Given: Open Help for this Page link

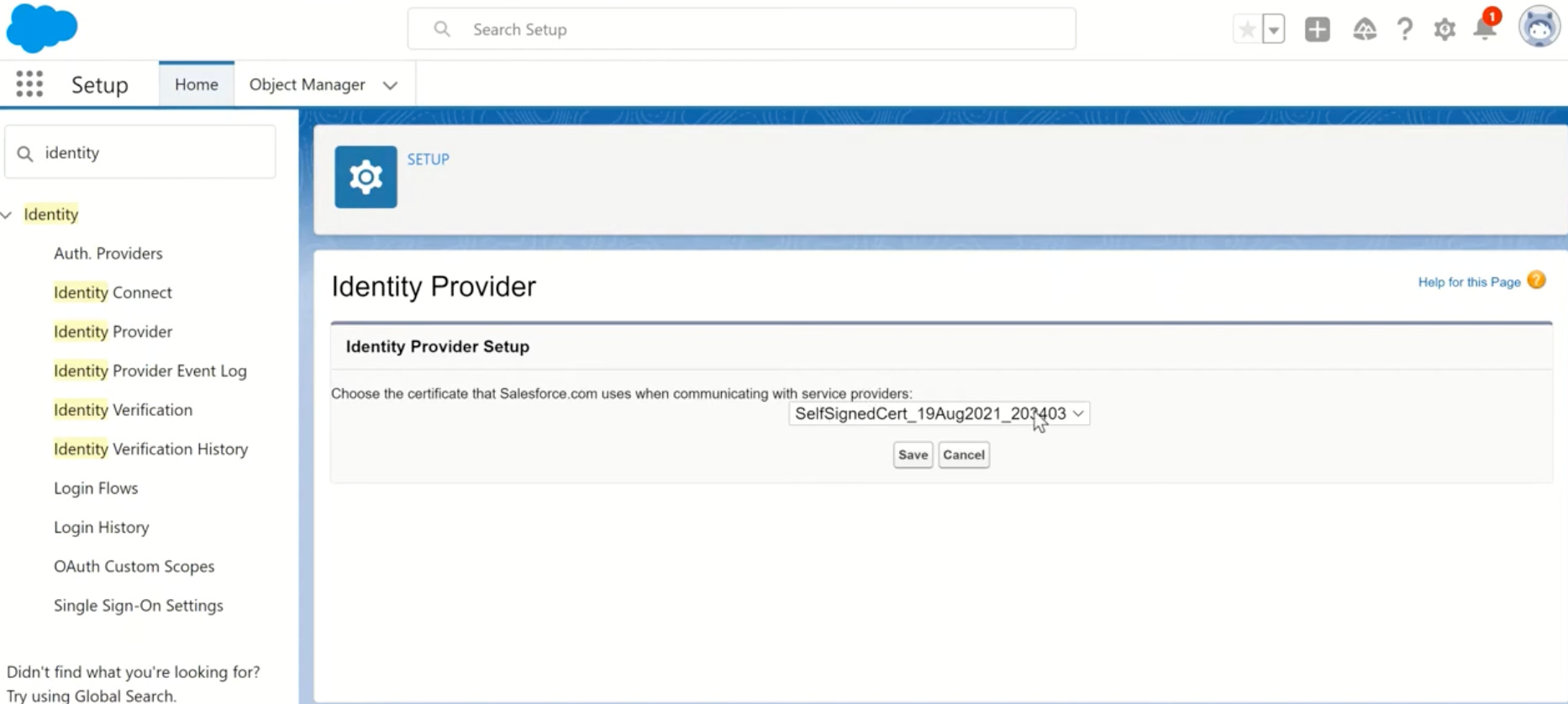Looking at the screenshot, I should point(1469,282).
